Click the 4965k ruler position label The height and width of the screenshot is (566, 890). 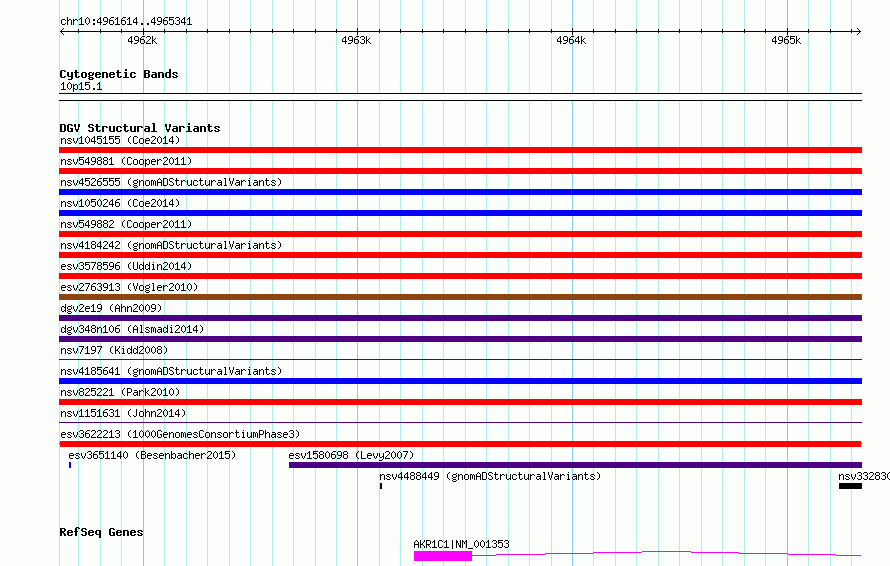pos(786,40)
